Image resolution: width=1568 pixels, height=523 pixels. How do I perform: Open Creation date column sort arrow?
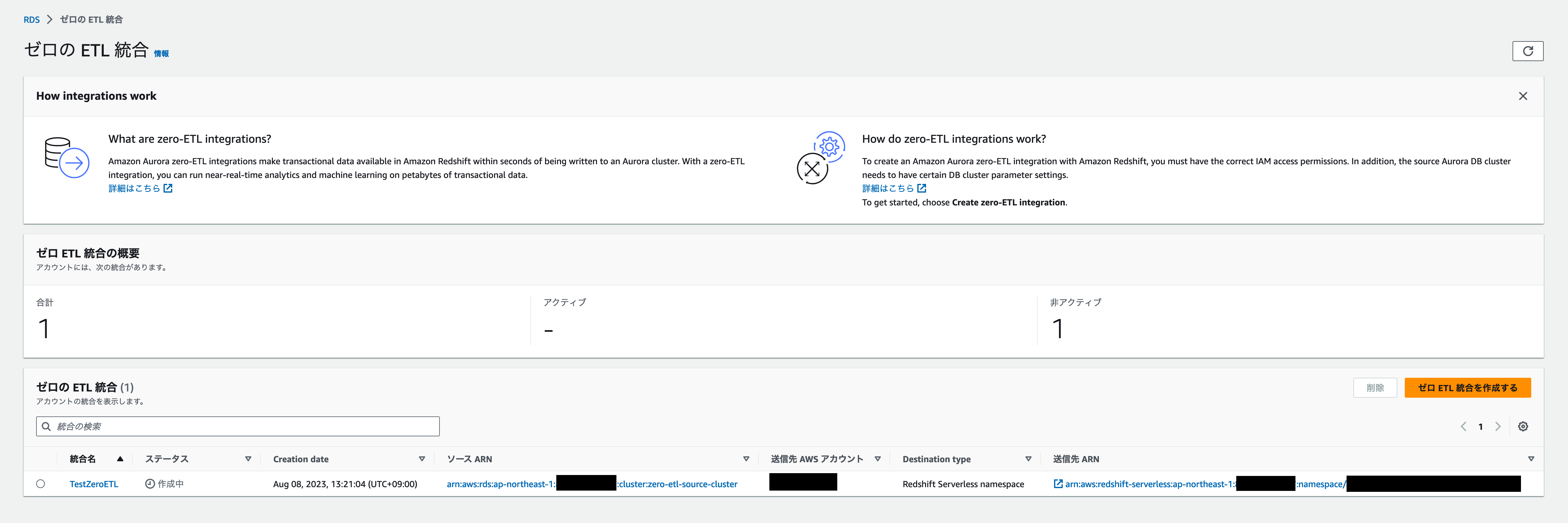(422, 459)
